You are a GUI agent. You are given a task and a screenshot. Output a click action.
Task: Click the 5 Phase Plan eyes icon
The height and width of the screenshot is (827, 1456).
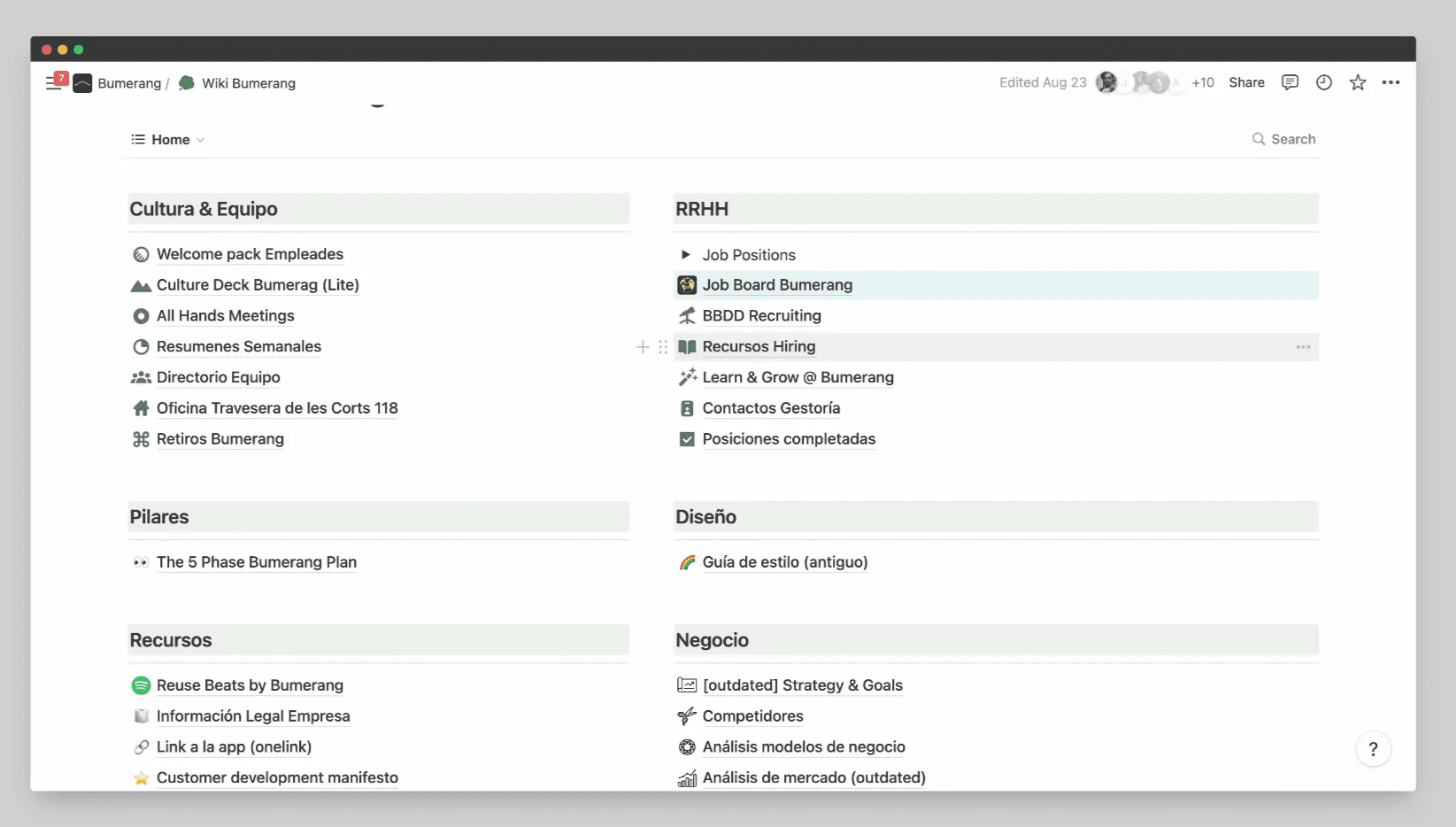click(141, 562)
